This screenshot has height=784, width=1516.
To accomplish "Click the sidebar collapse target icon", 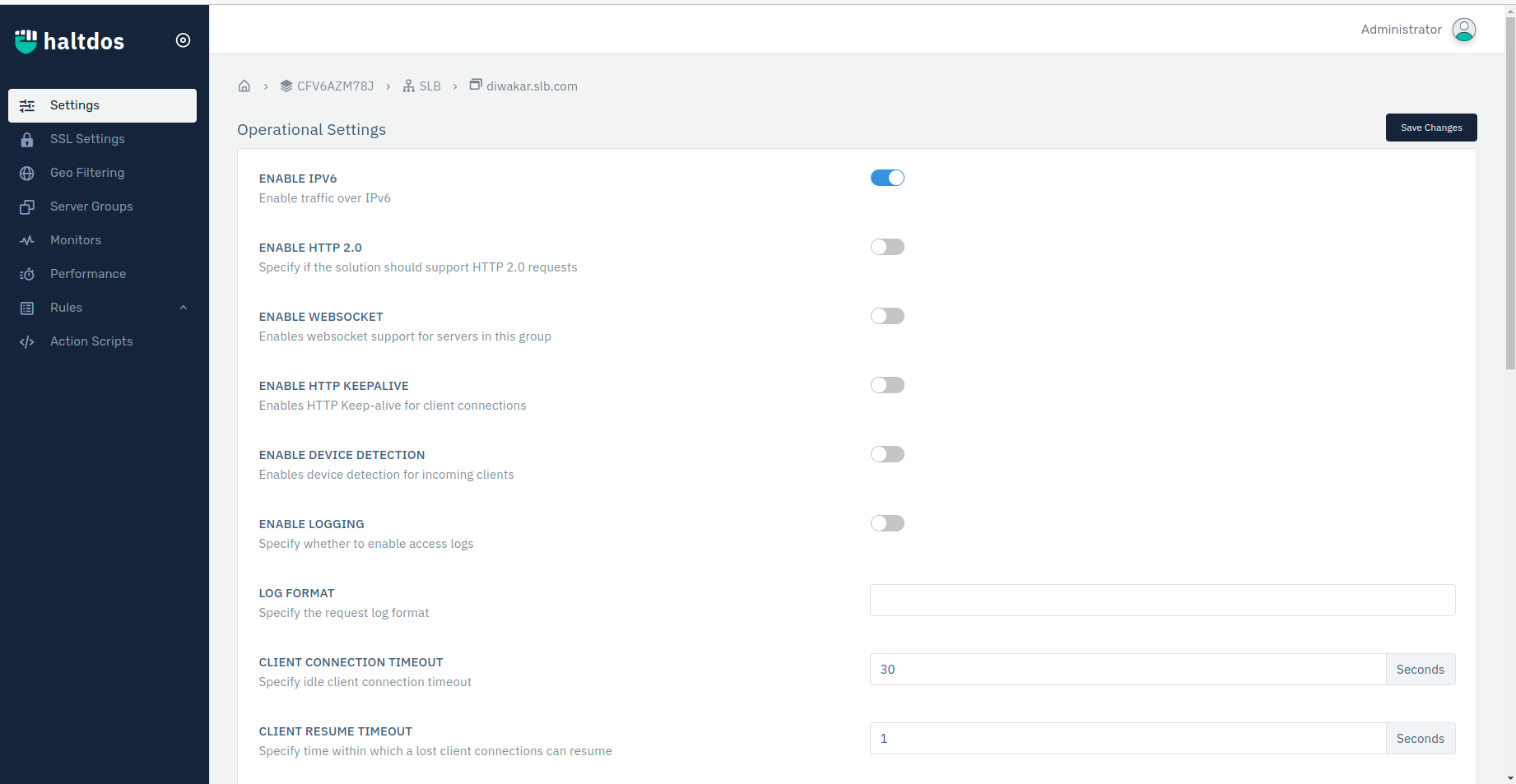I will [183, 40].
